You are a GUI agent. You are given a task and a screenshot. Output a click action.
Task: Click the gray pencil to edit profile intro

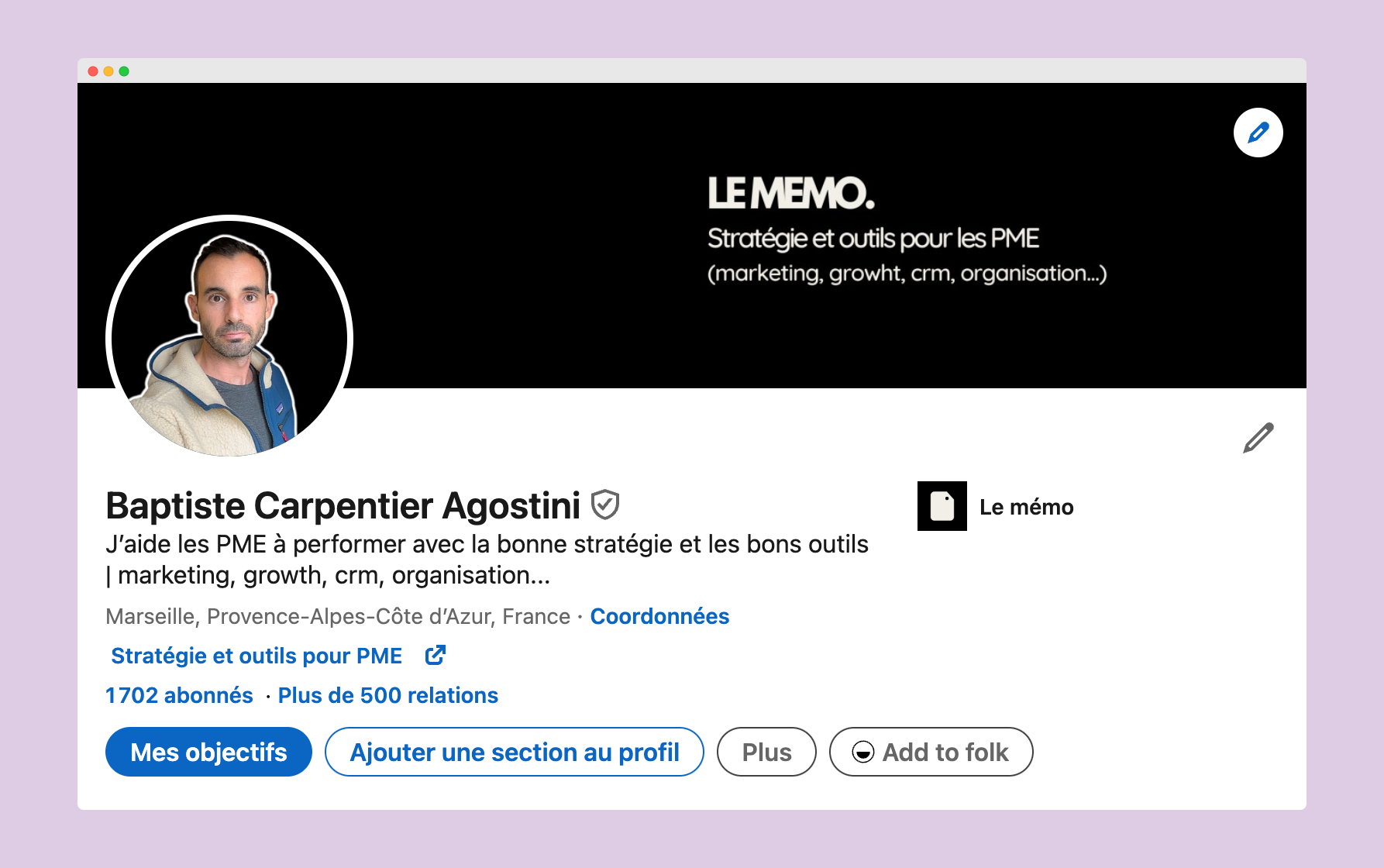(1258, 438)
